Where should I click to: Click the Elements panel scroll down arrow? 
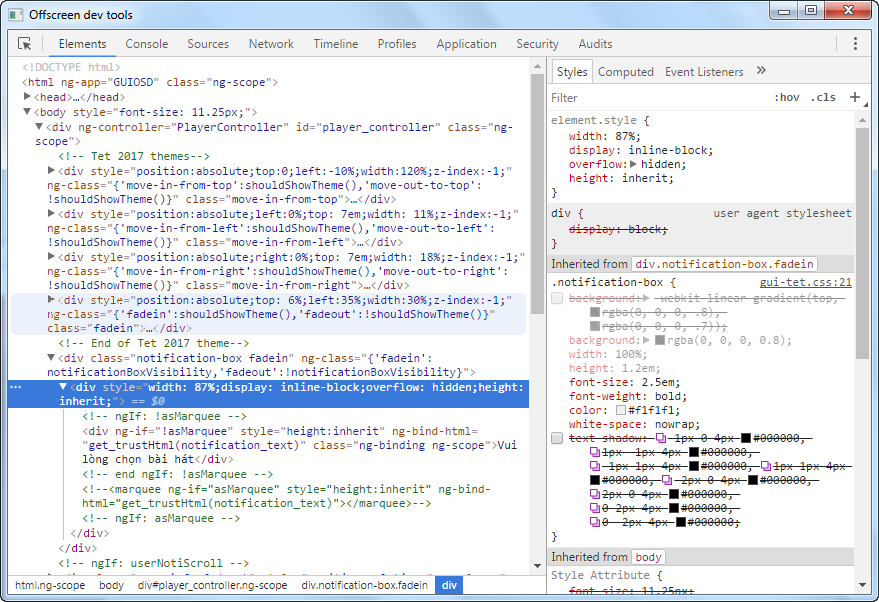538,566
